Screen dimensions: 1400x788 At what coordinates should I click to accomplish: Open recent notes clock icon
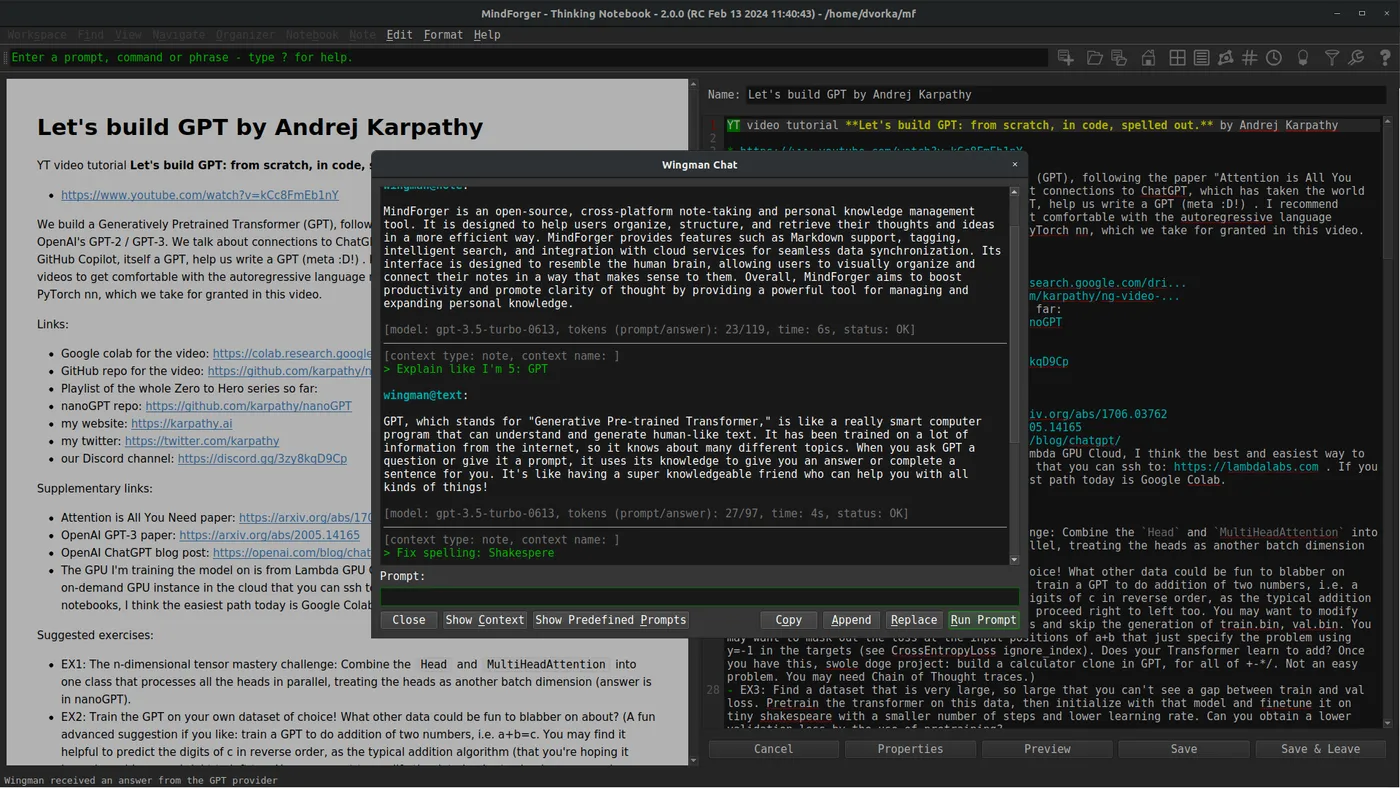pos(1274,58)
